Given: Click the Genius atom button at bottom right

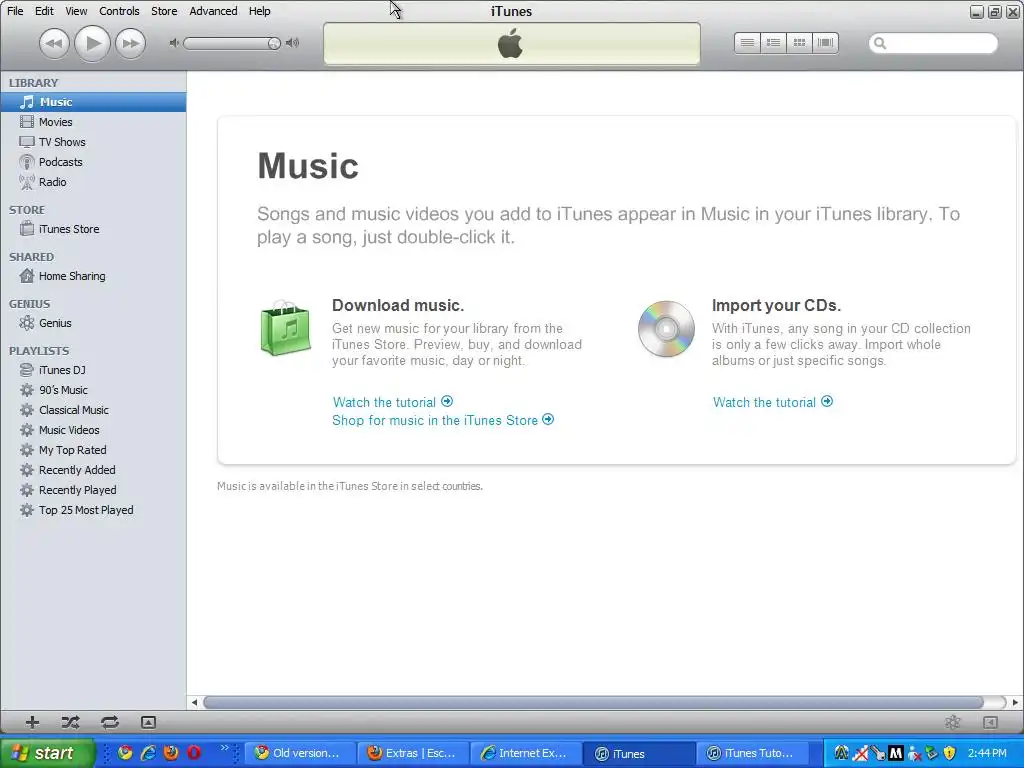Looking at the screenshot, I should (953, 722).
